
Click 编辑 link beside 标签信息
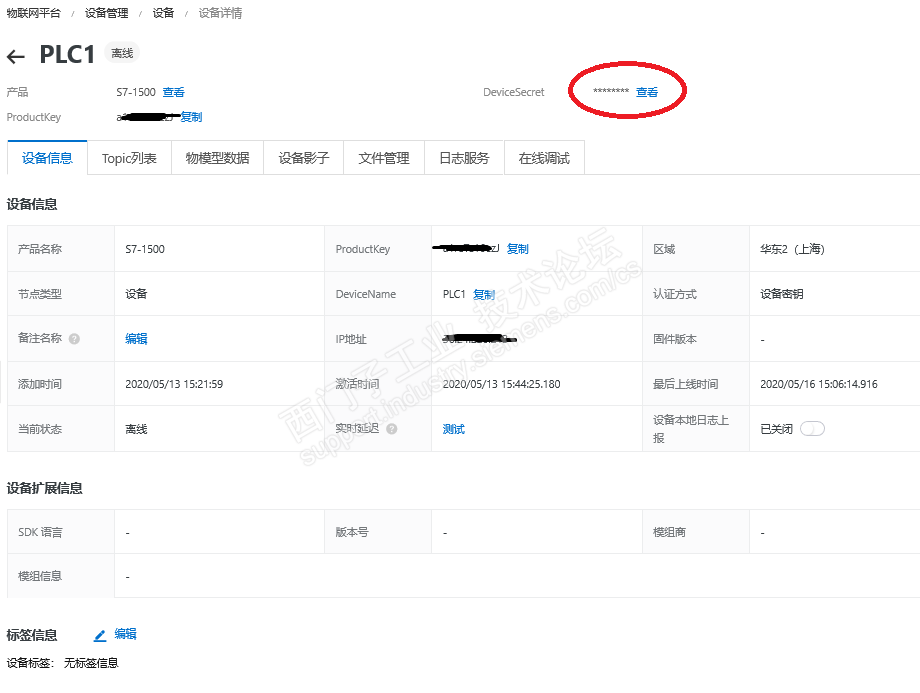(x=126, y=634)
